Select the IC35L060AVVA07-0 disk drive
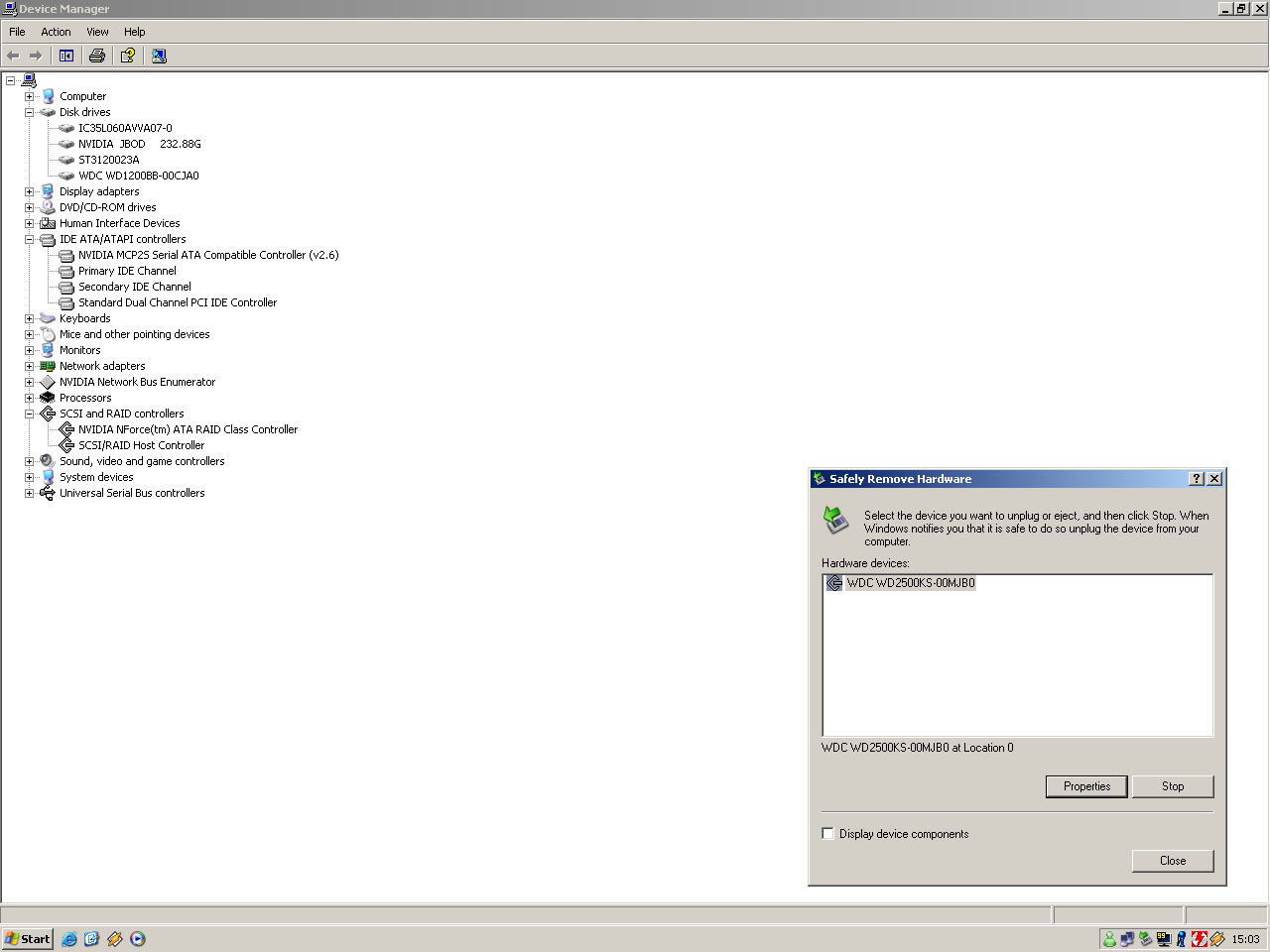Viewport: 1270px width, 952px height. coord(125,128)
